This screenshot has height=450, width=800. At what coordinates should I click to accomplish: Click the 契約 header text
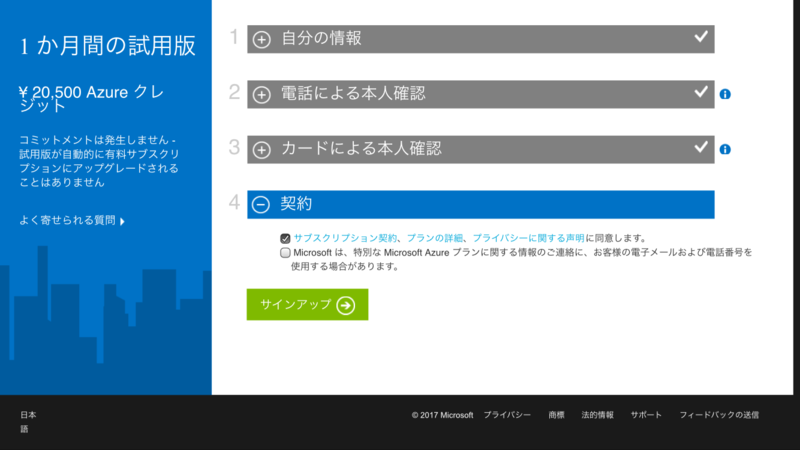[x=296, y=204]
